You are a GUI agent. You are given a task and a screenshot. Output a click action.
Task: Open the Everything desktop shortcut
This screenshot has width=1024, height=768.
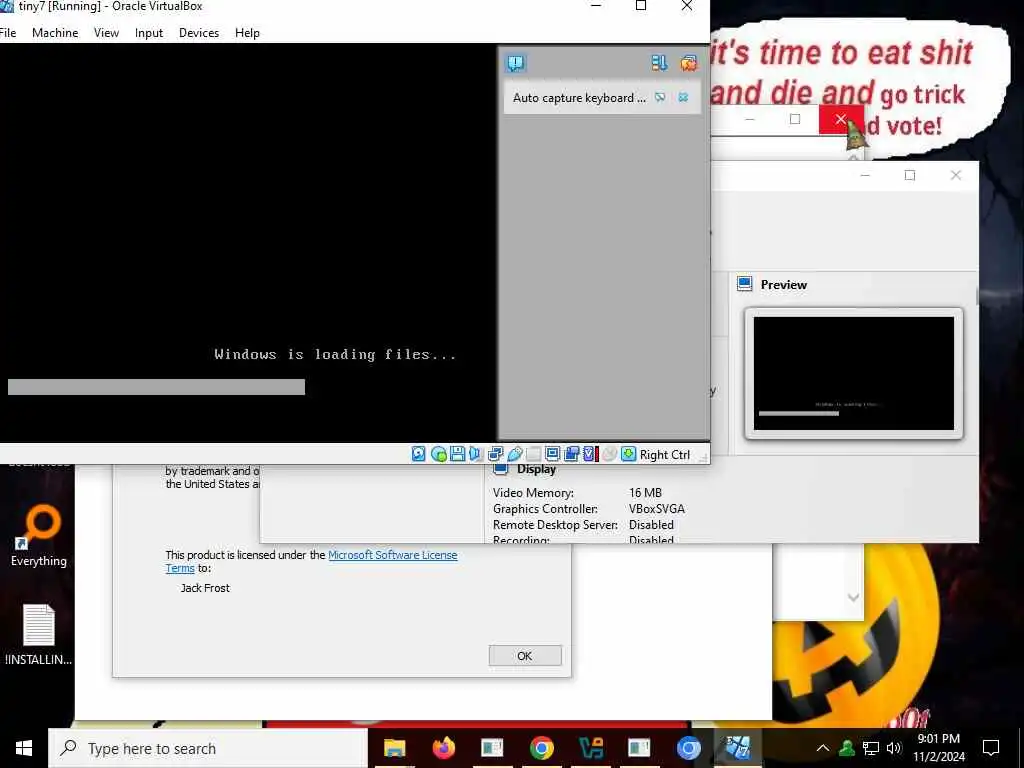click(x=39, y=536)
